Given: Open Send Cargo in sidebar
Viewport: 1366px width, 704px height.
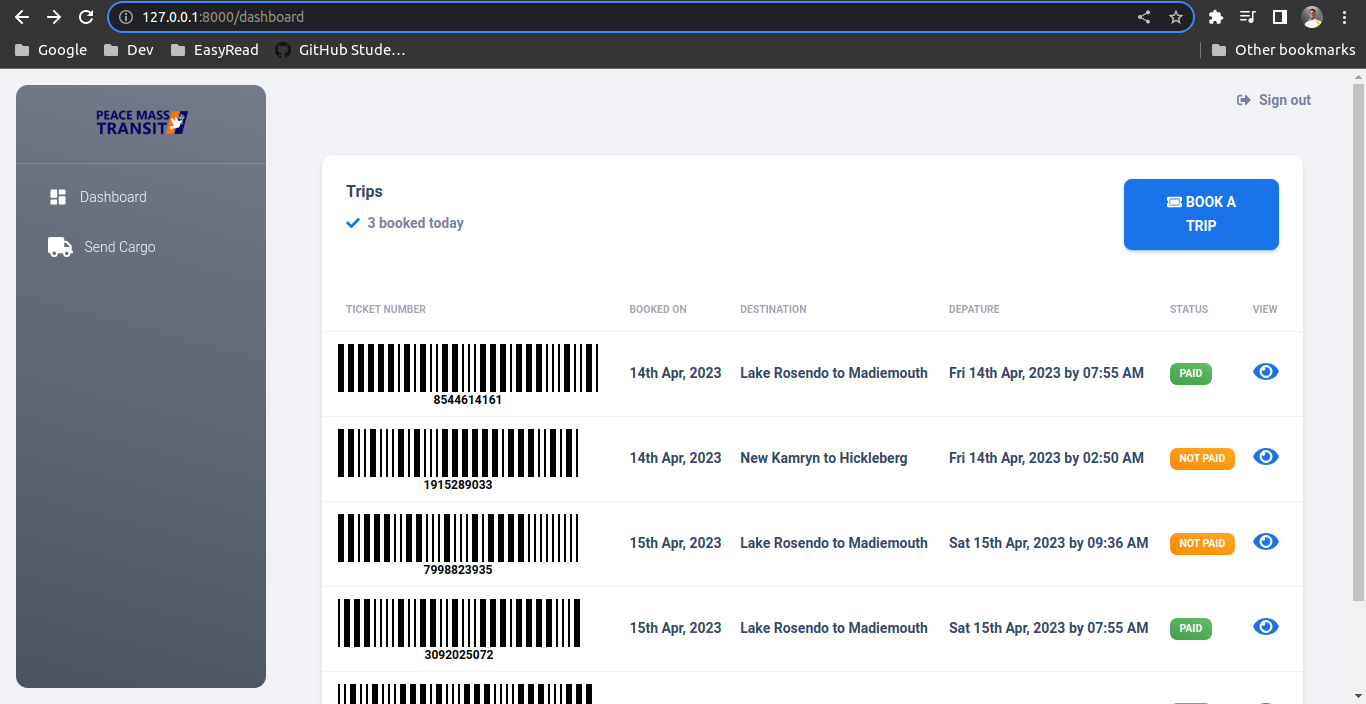Looking at the screenshot, I should pyautogui.click(x=141, y=247).
